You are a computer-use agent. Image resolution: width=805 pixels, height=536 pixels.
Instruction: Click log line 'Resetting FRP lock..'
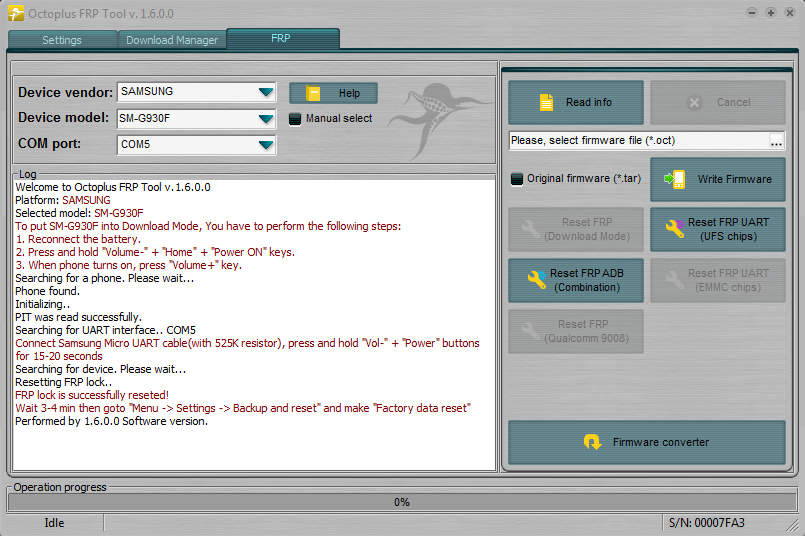tap(64, 382)
